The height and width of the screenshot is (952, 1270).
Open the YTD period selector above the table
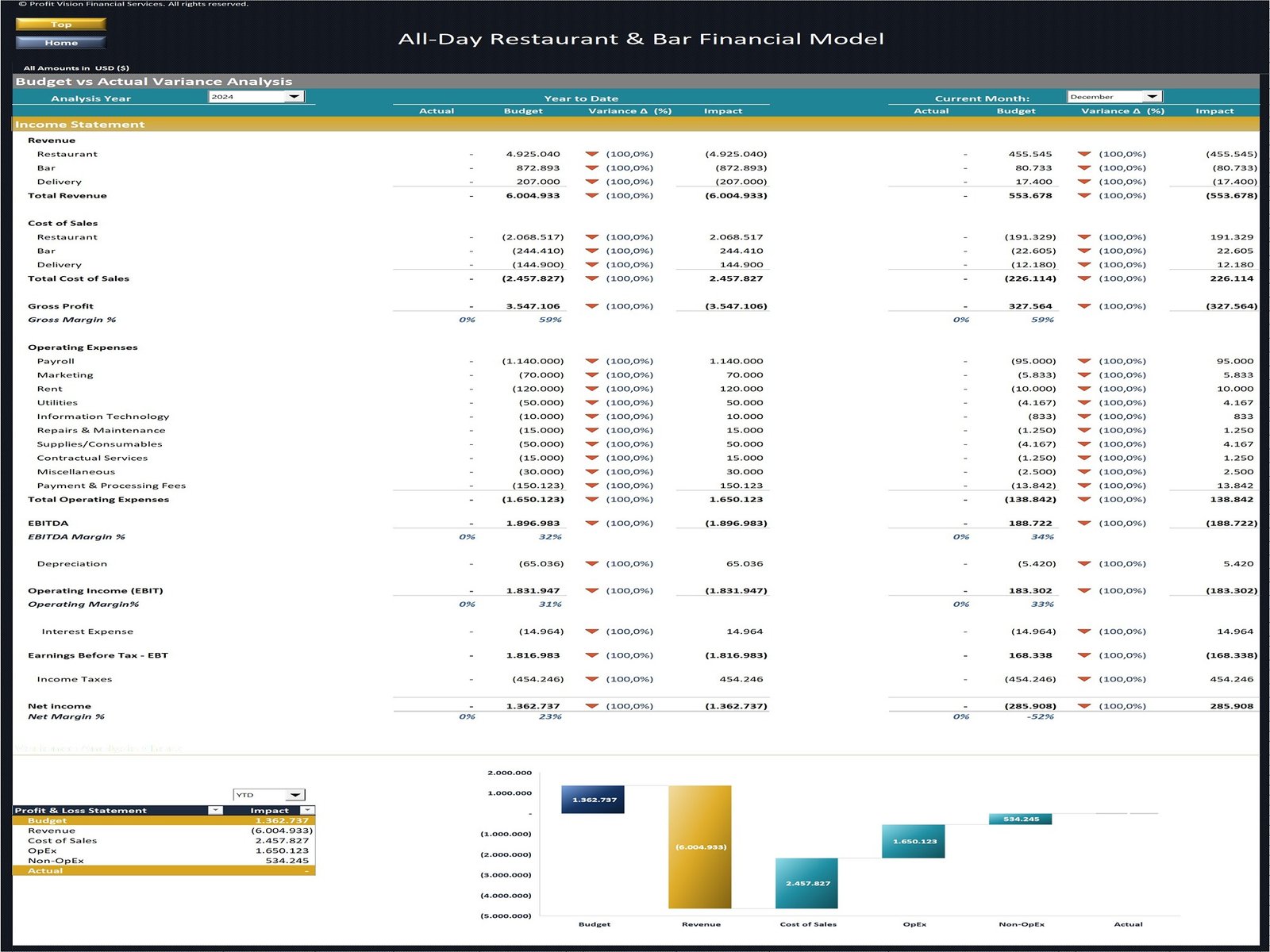(294, 794)
